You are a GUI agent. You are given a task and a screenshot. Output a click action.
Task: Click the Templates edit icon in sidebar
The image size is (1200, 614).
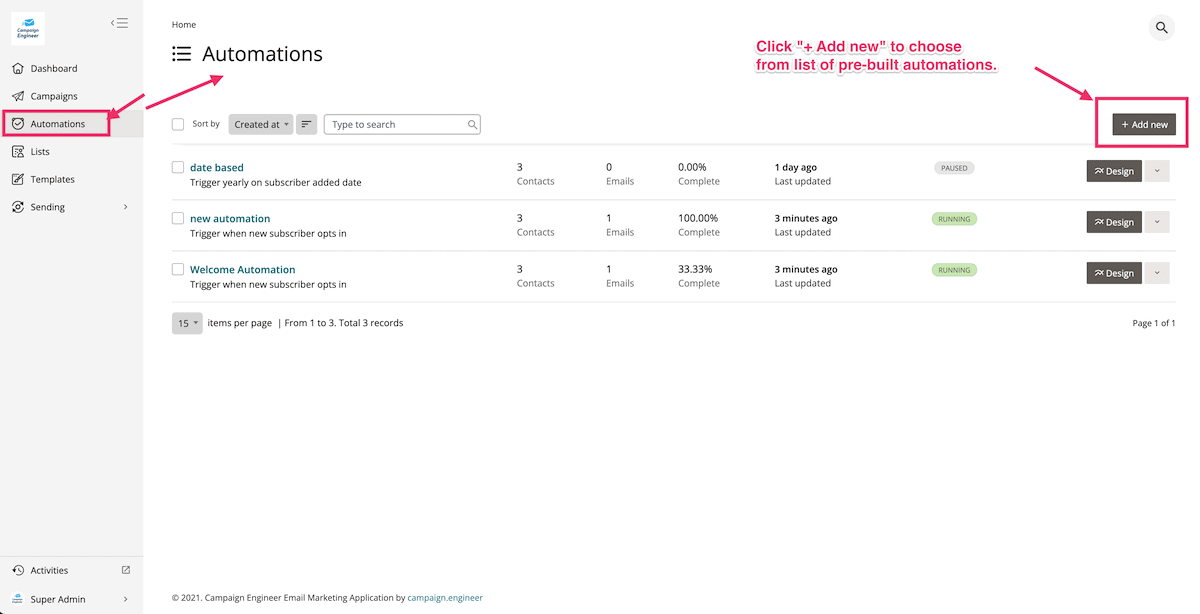[18, 180]
